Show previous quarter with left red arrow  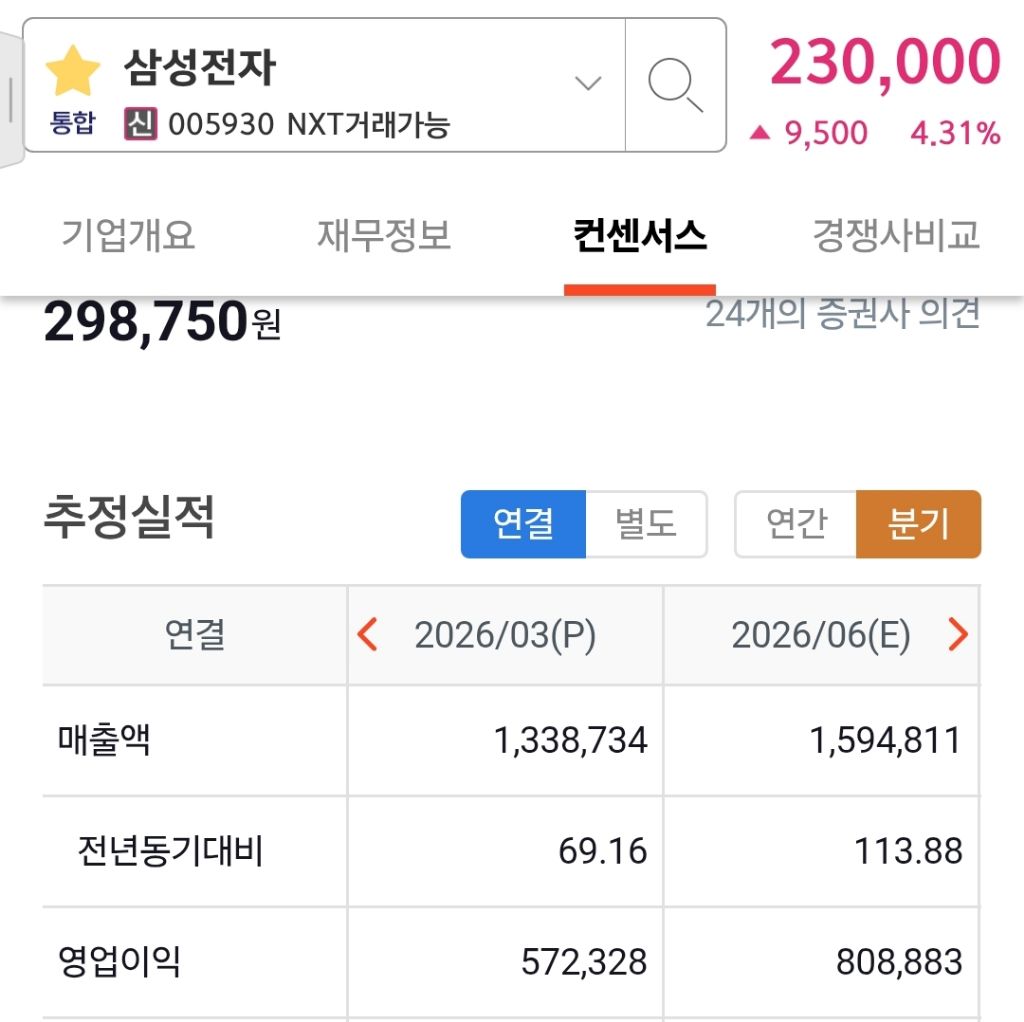tap(367, 634)
